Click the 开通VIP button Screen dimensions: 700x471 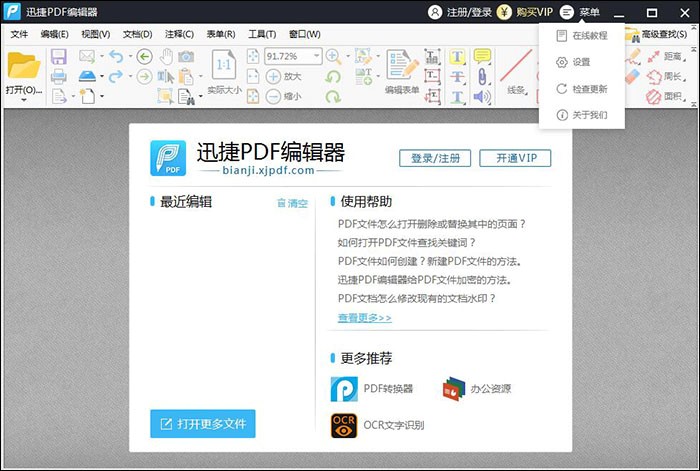515,158
